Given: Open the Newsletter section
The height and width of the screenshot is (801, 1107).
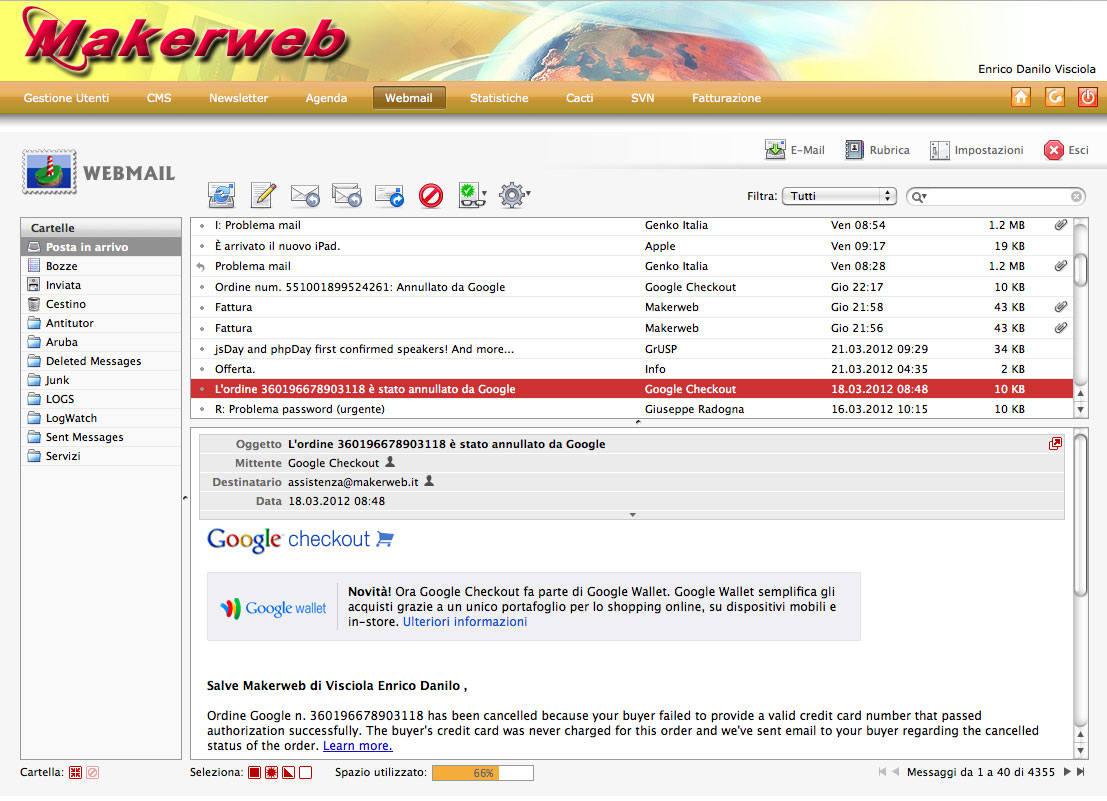Looking at the screenshot, I should click(239, 98).
